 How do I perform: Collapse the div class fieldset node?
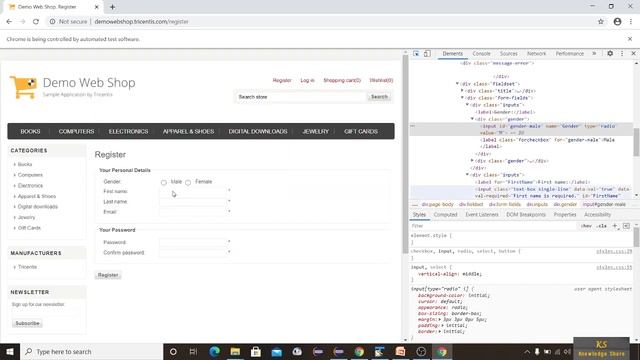(457, 84)
